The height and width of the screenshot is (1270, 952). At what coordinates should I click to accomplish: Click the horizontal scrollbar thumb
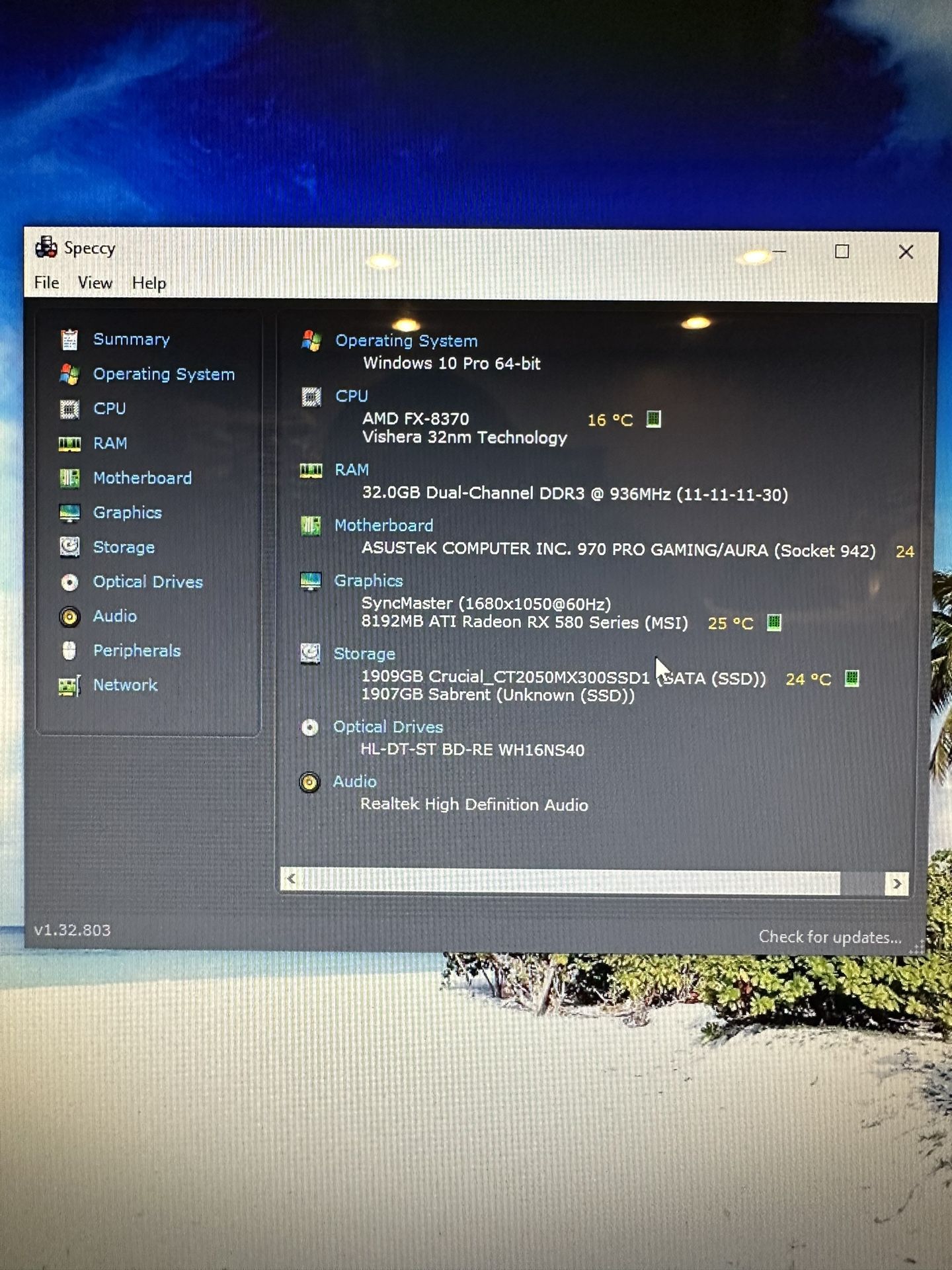point(570,882)
